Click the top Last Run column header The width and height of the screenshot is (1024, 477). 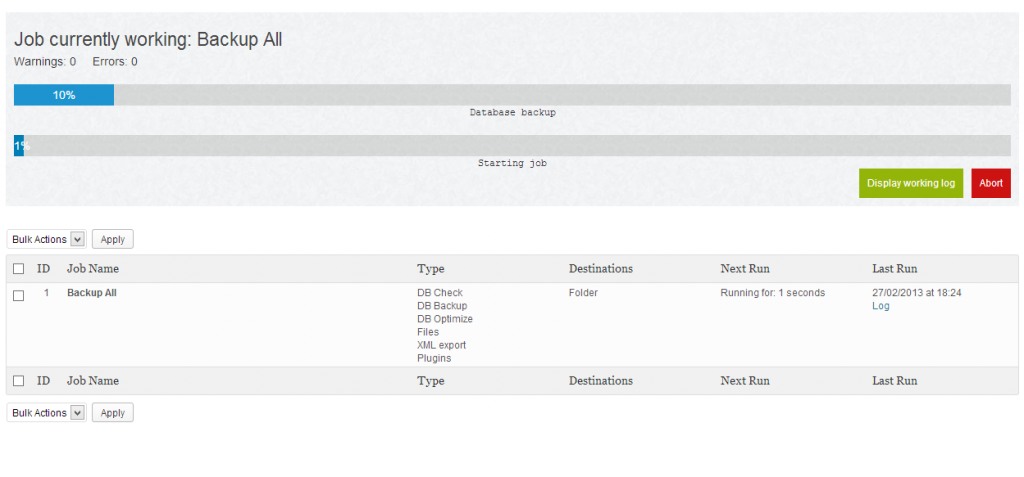[x=894, y=269]
